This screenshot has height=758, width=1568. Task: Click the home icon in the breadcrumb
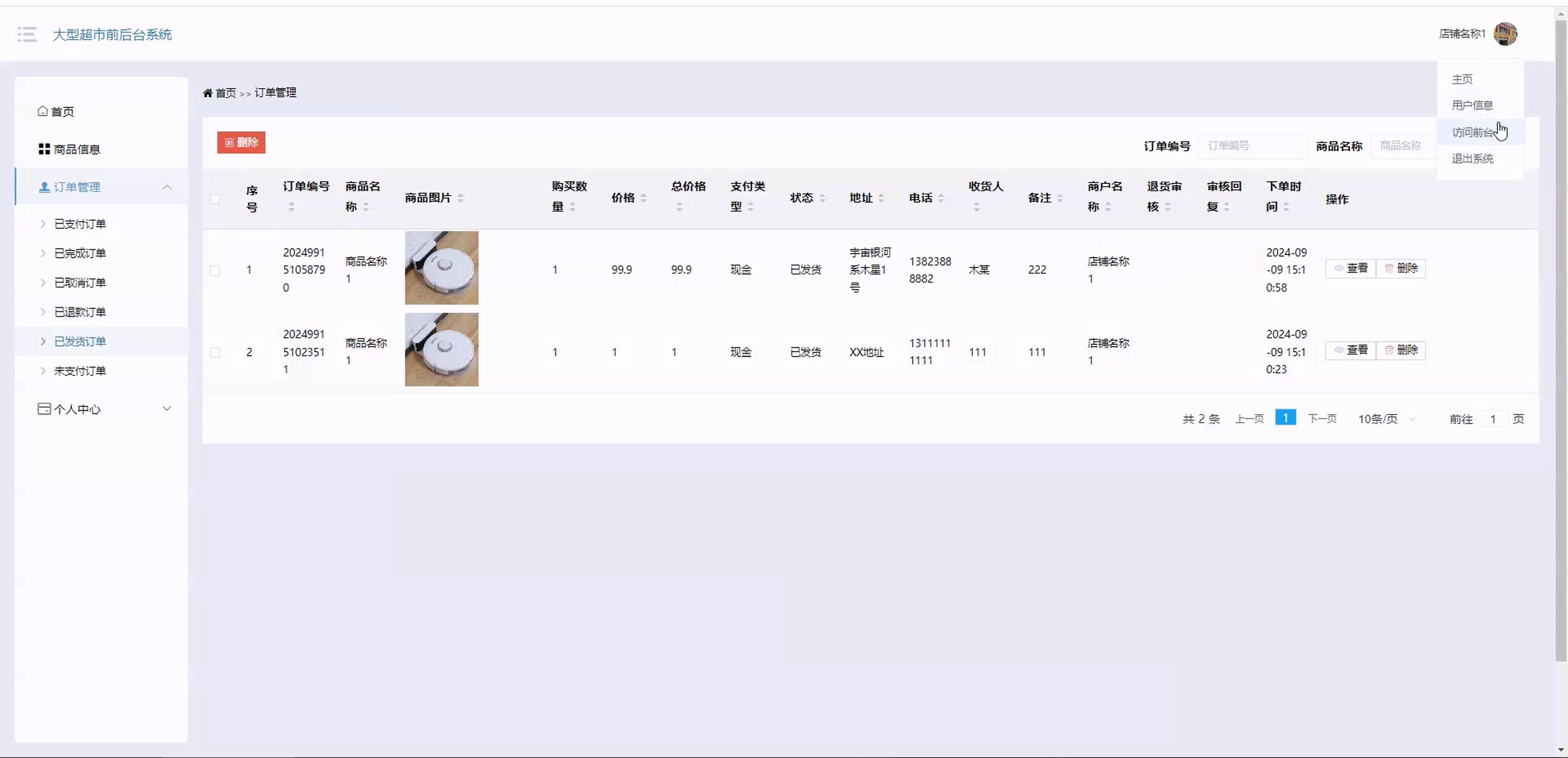[208, 93]
